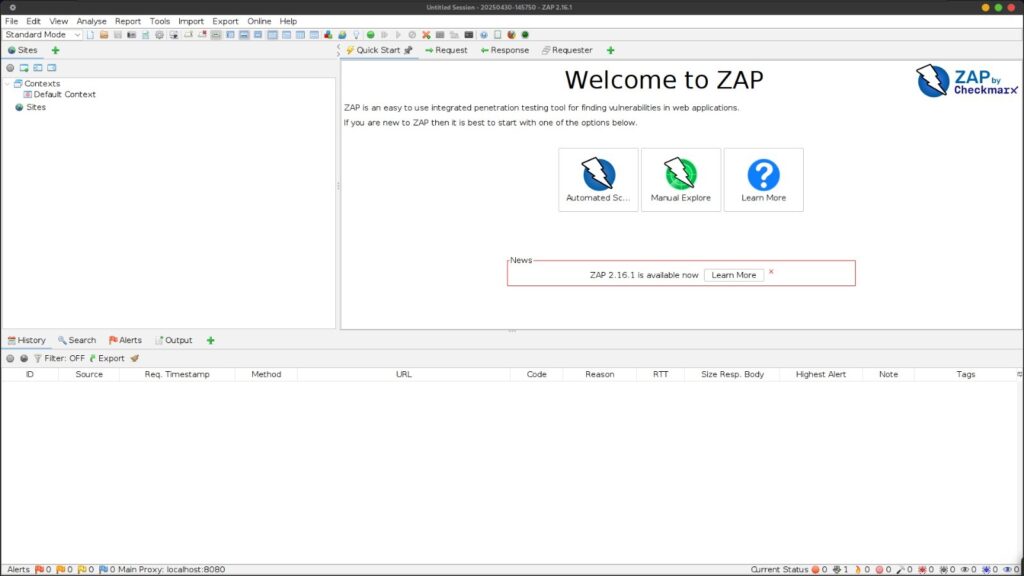
Task: Switch to the History tab
Action: [x=27, y=340]
